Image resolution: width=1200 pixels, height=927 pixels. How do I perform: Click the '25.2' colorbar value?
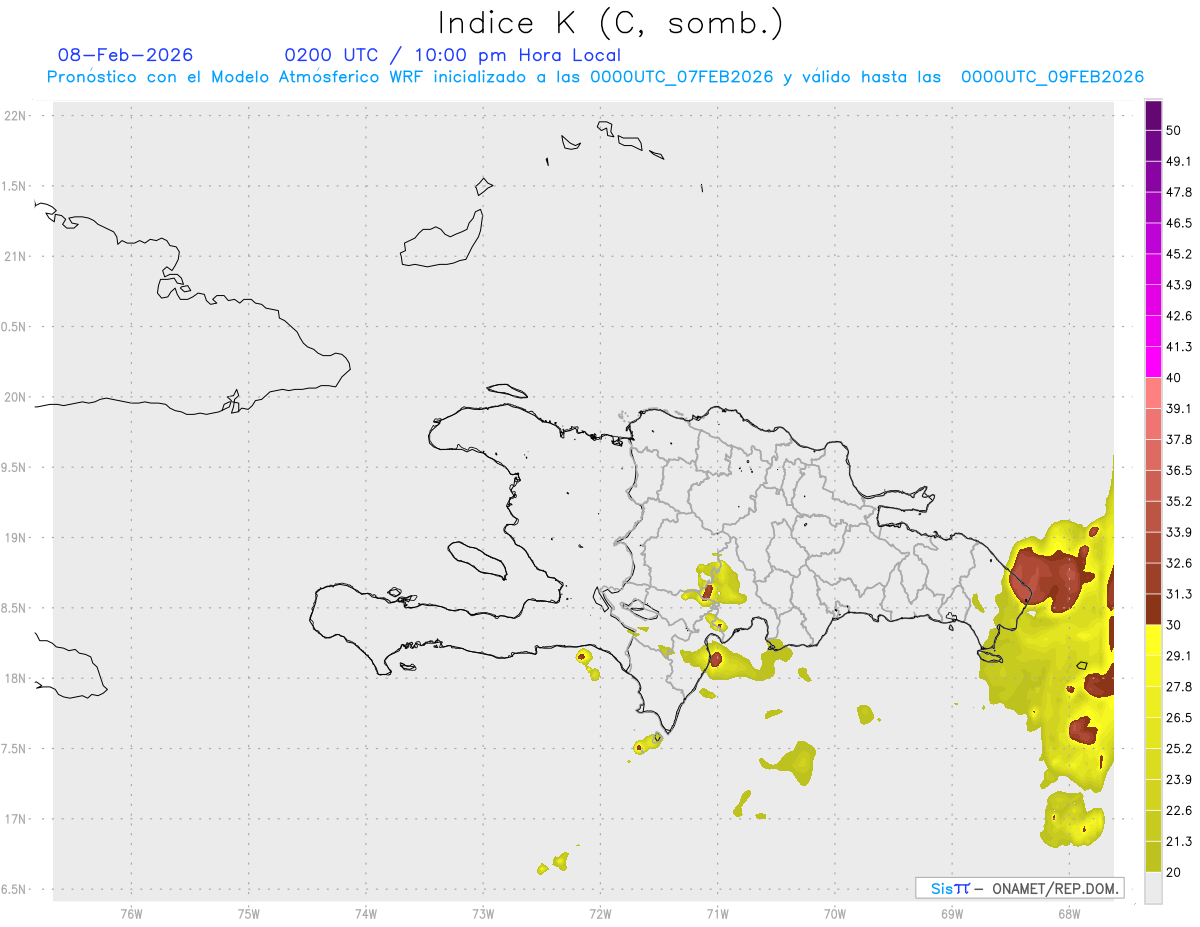[x=1179, y=749]
